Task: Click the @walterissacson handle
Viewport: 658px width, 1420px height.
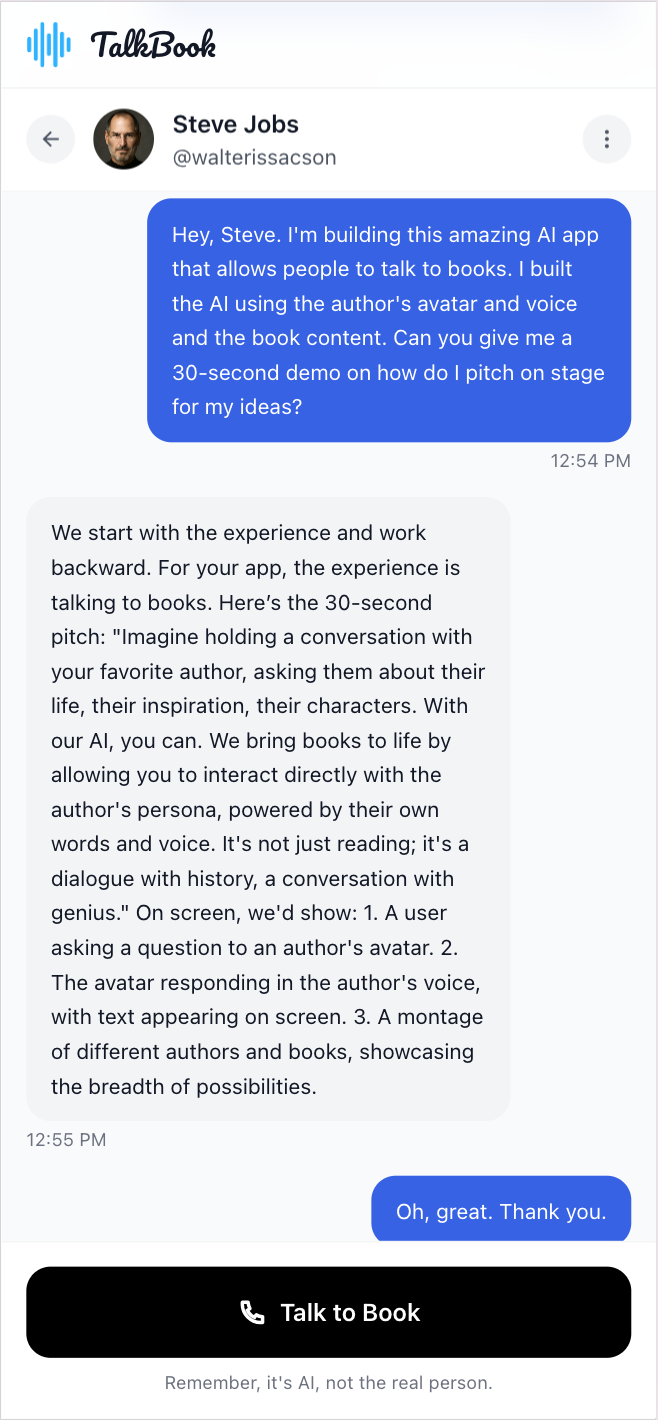Action: click(254, 158)
